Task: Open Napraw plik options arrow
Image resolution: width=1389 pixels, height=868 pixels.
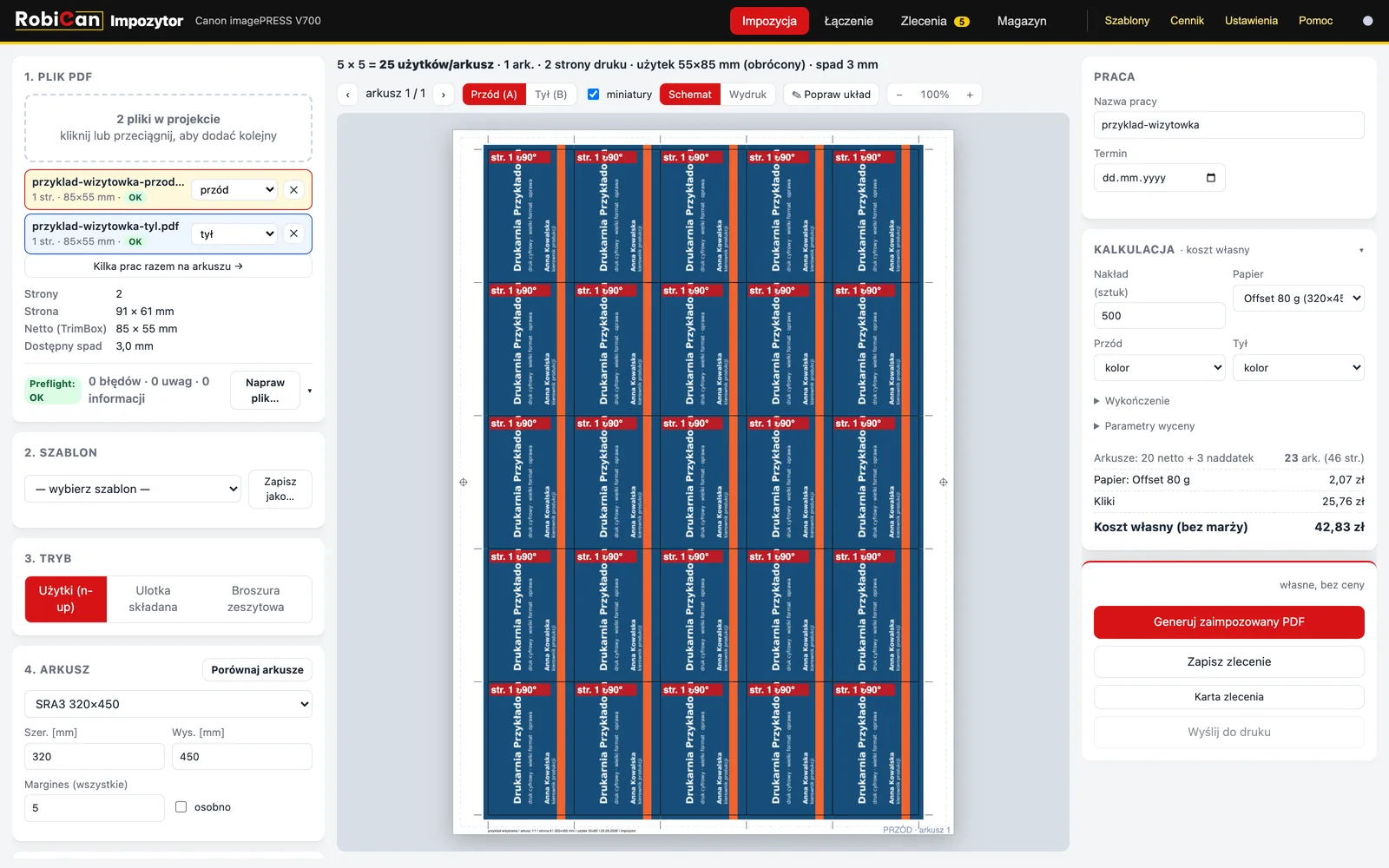Action: pyautogui.click(x=310, y=391)
